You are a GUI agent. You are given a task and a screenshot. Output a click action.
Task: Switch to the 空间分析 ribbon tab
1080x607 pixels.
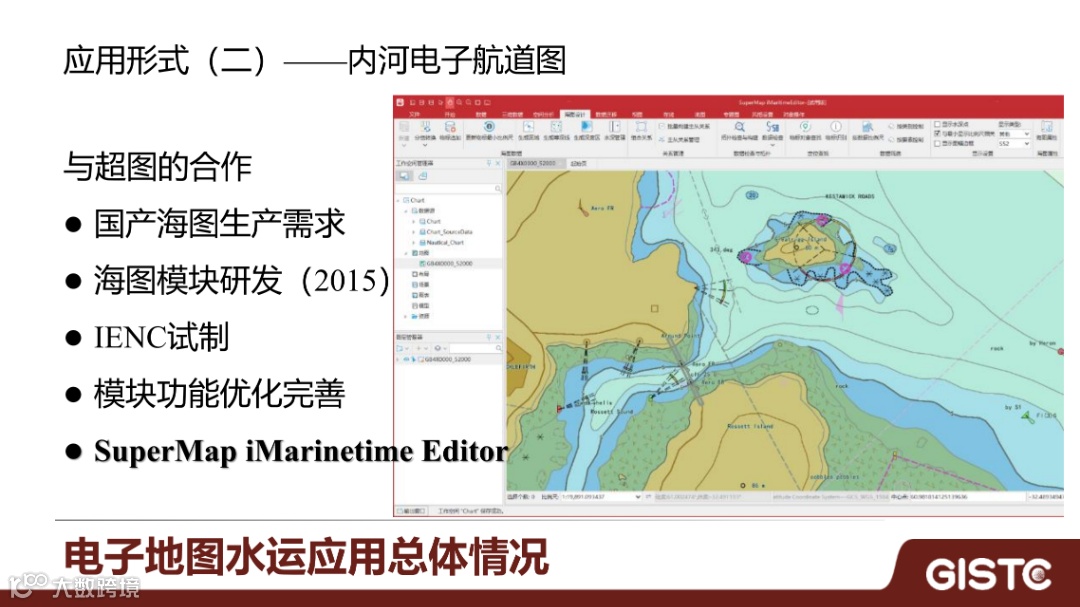click(x=543, y=114)
